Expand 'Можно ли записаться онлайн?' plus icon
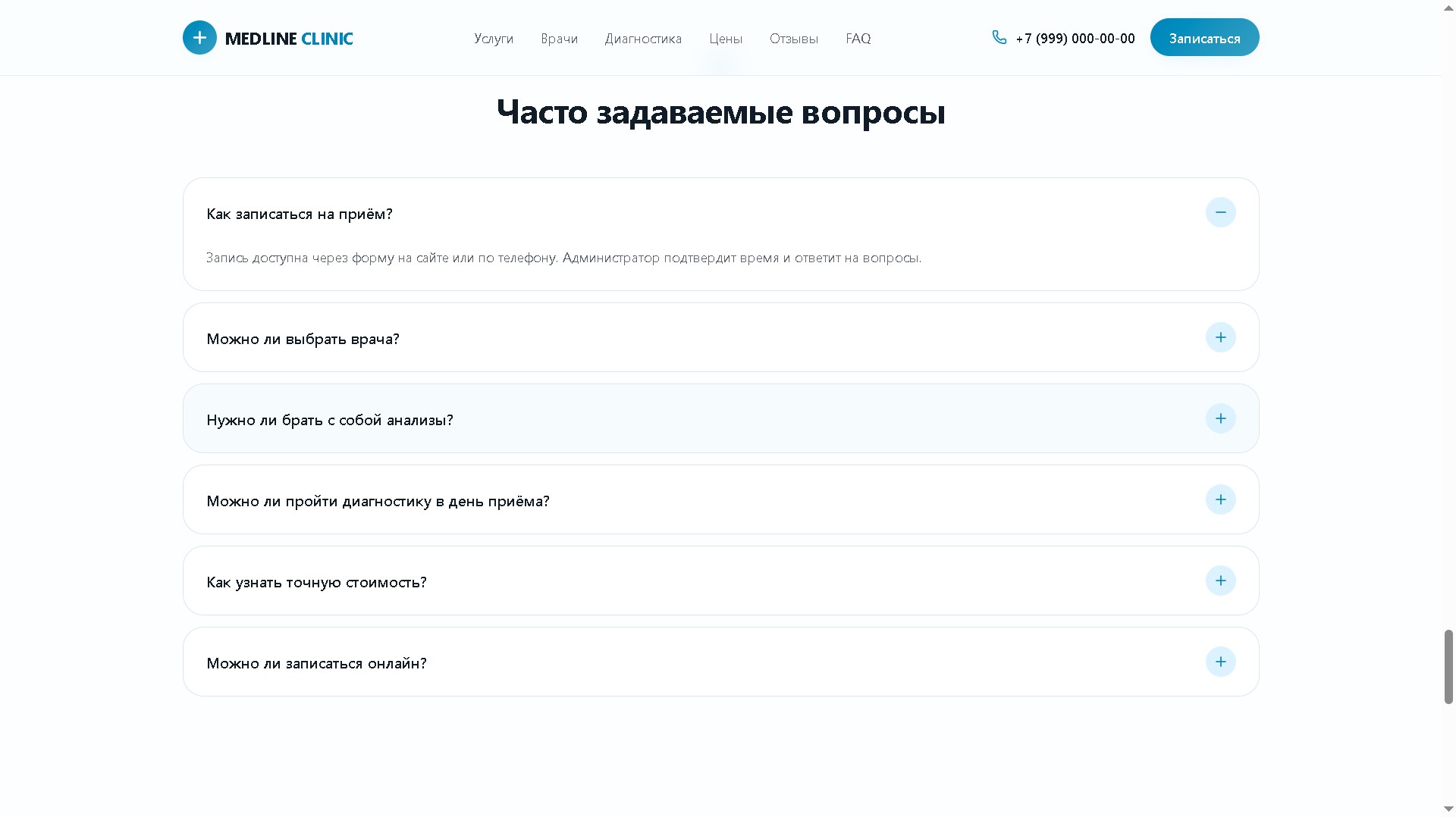 tap(1220, 662)
